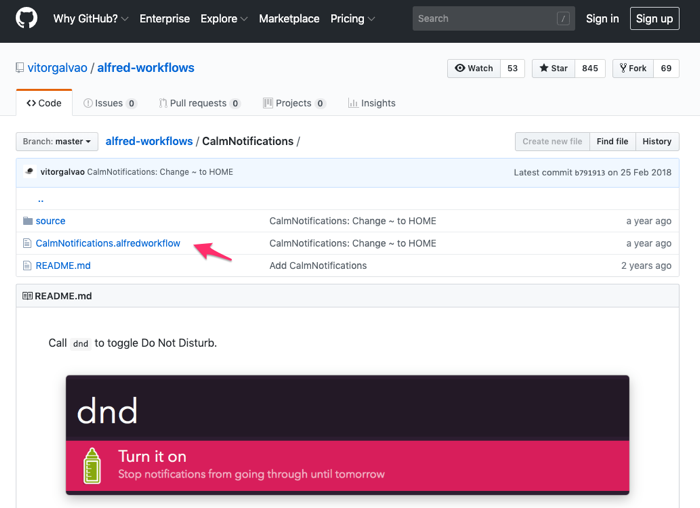Click the fork icon on Fork button
This screenshot has height=508, width=700.
pyautogui.click(x=623, y=68)
